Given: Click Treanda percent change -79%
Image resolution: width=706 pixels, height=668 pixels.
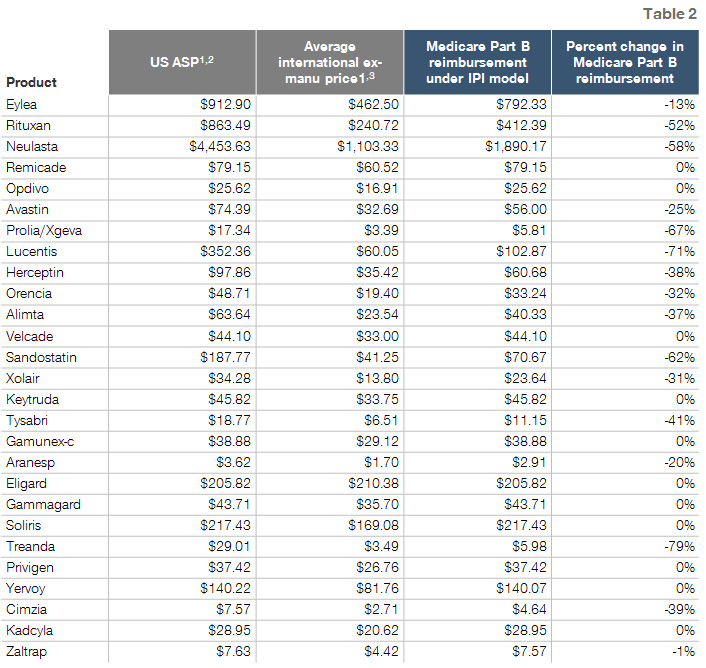Looking at the screenshot, I should pos(679,546).
